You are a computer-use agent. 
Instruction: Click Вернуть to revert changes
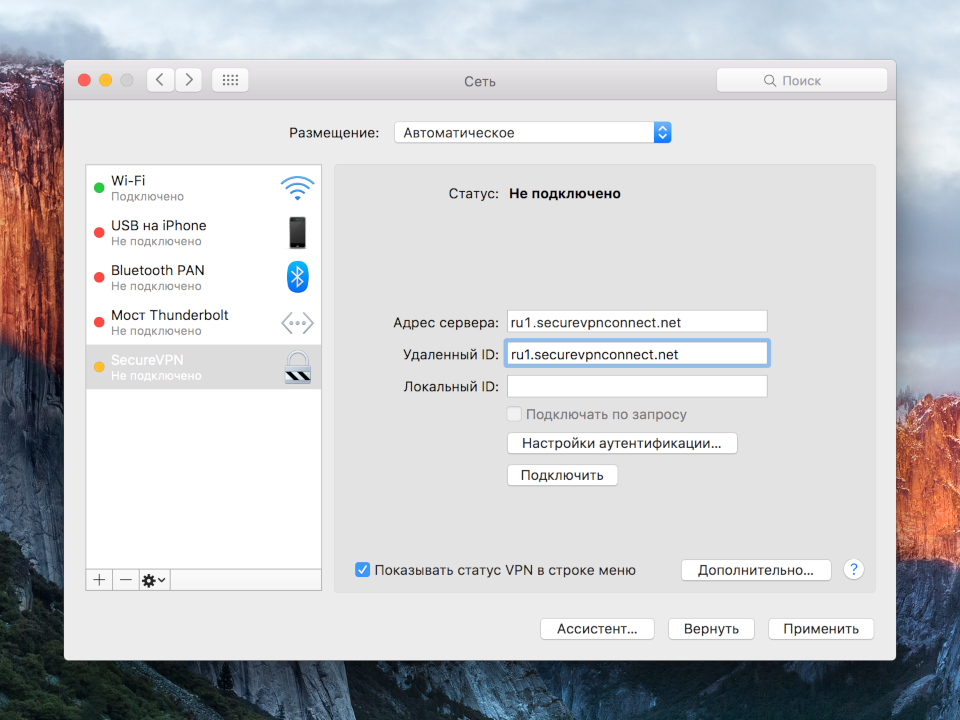(711, 629)
